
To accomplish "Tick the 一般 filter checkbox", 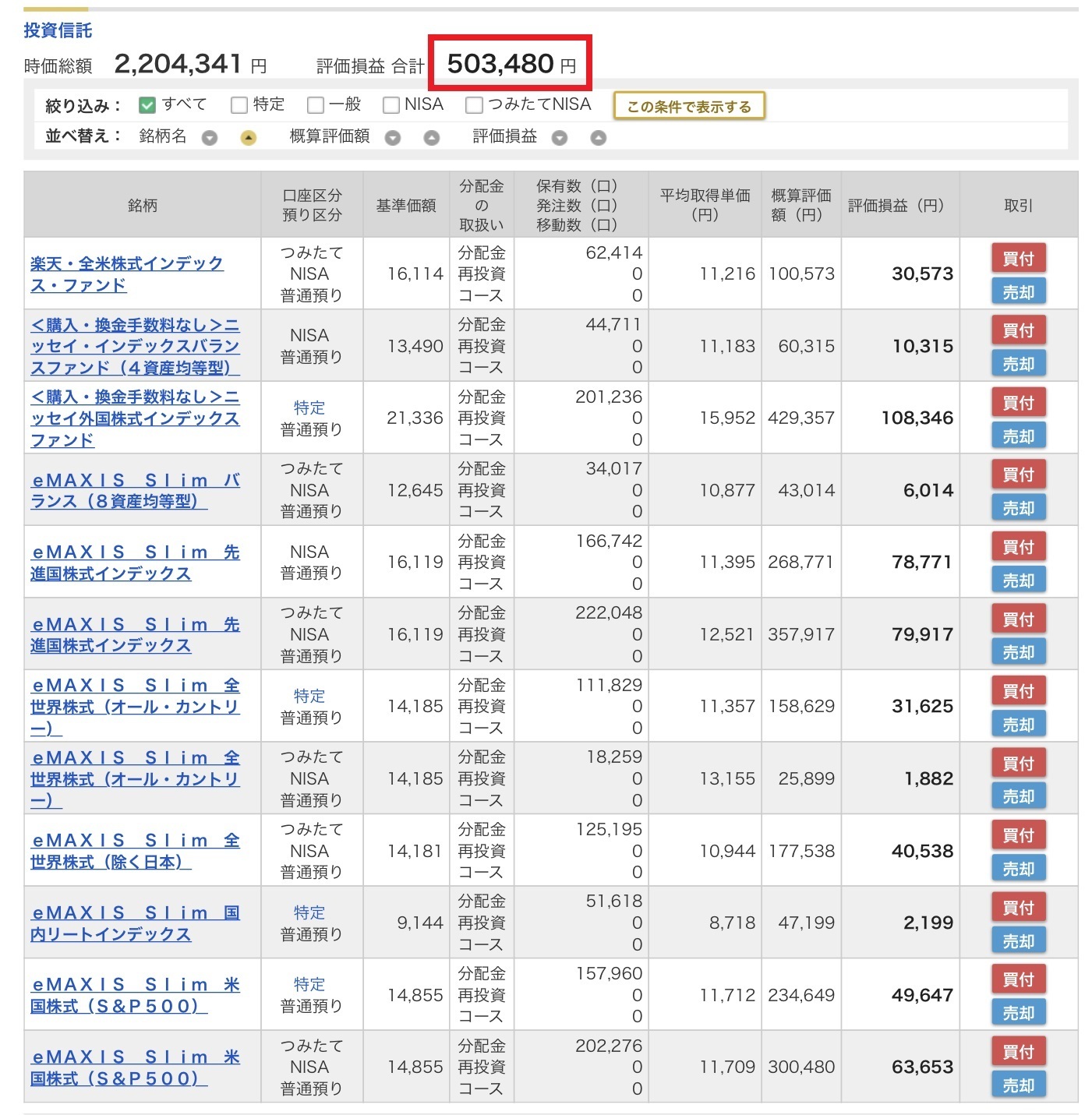I will [x=316, y=105].
